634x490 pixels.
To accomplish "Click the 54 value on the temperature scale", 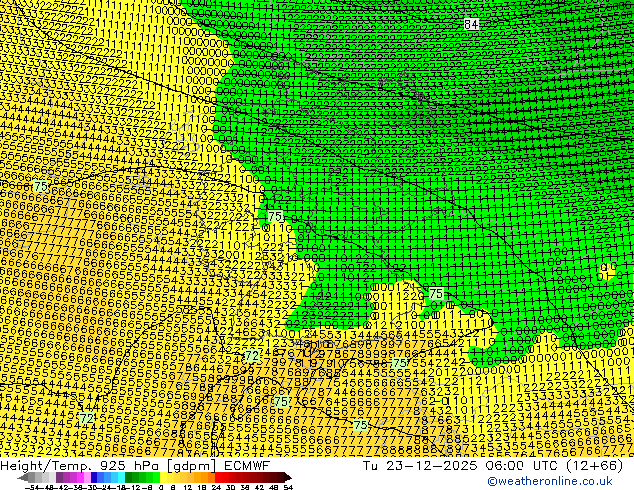I will (x=288, y=488).
